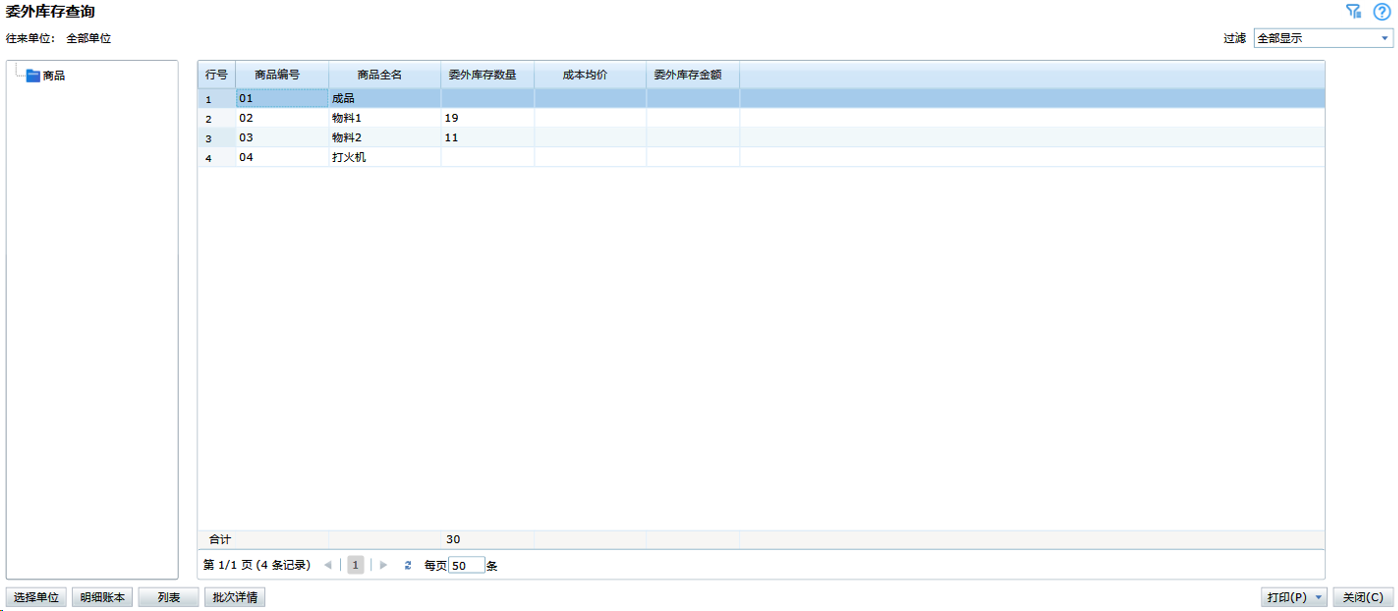Expand the 打印(P) dropdown arrow
Screen dimensions: 1398x611
pos(1319,598)
